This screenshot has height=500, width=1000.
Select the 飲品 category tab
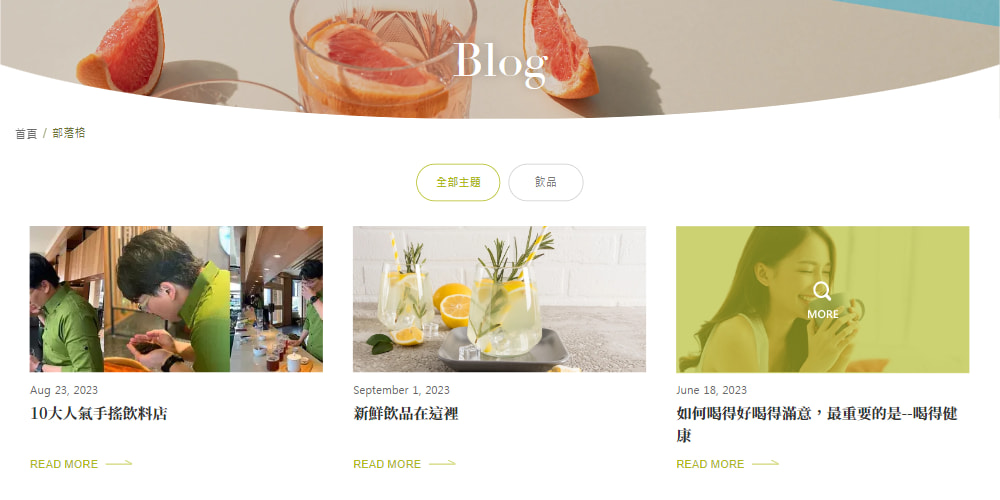point(546,182)
